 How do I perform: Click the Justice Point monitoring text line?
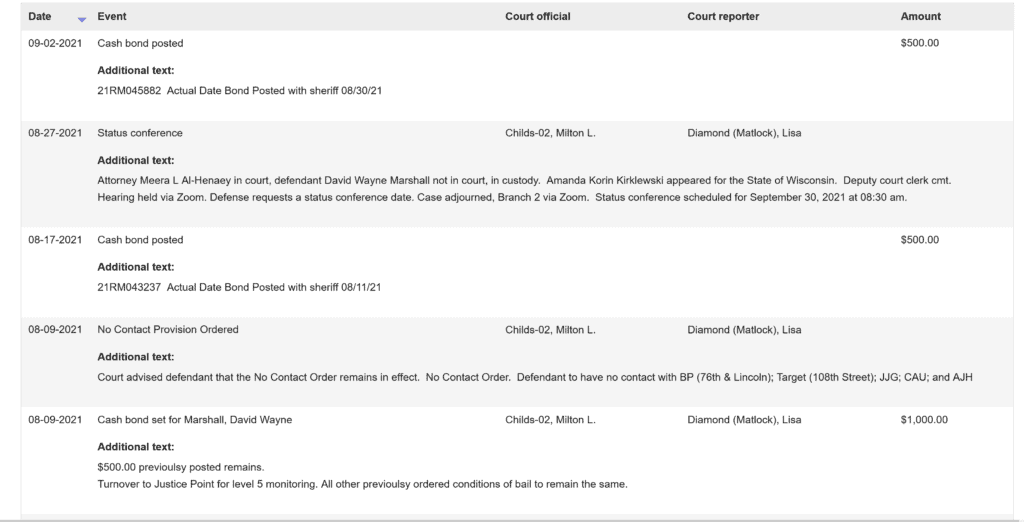[x=362, y=484]
